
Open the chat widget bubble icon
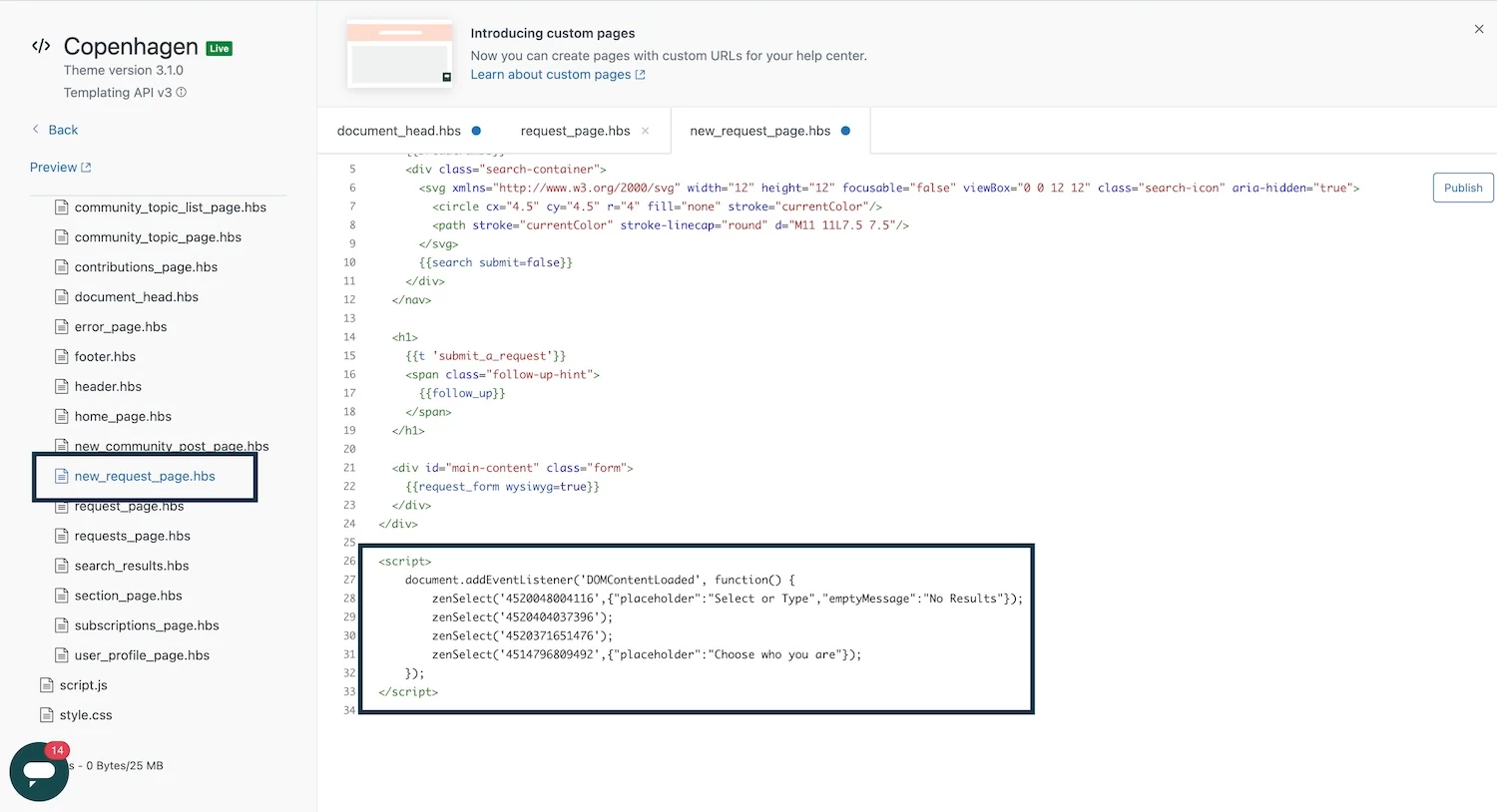tap(39, 771)
